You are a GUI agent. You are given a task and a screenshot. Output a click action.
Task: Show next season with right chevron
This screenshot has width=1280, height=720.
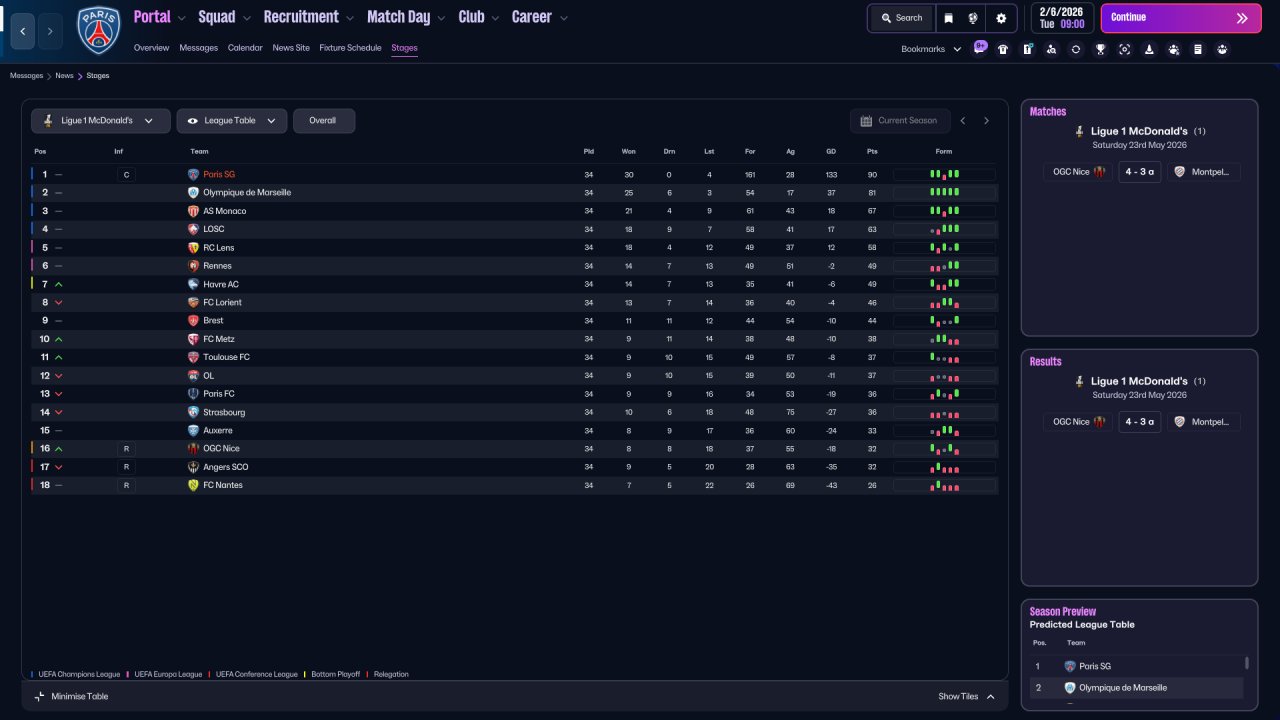pos(986,121)
